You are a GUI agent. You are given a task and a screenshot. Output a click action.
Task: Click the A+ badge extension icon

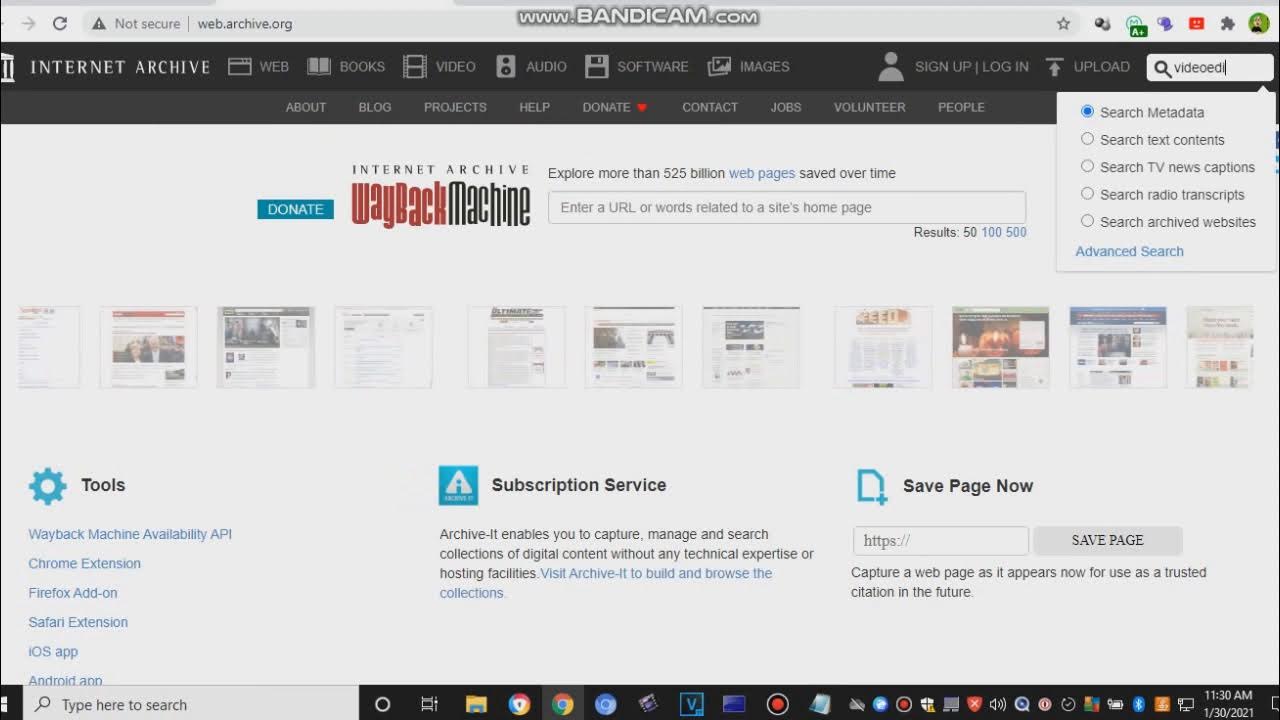1136,25
